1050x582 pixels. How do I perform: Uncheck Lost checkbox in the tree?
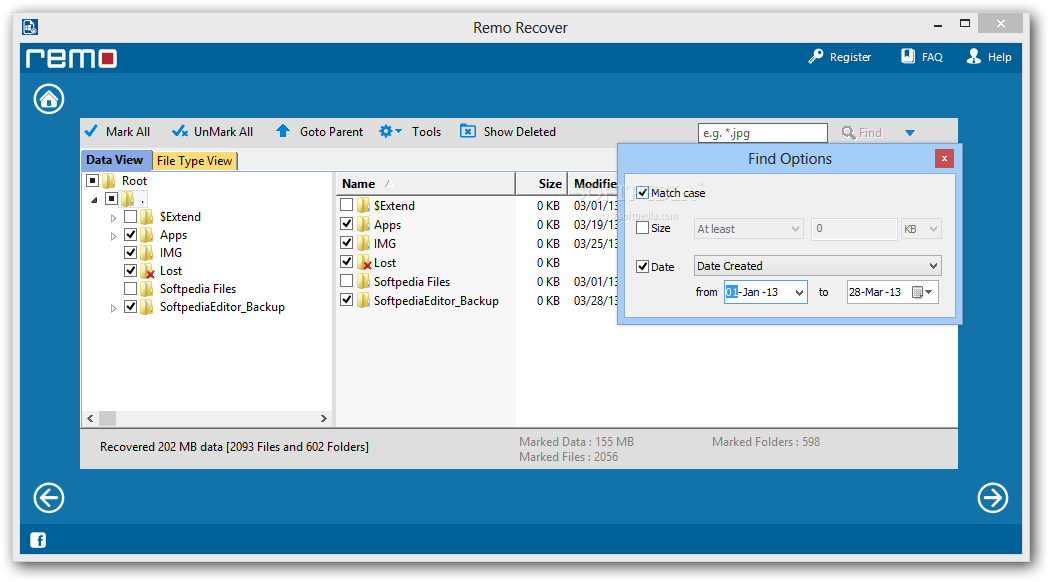131,271
